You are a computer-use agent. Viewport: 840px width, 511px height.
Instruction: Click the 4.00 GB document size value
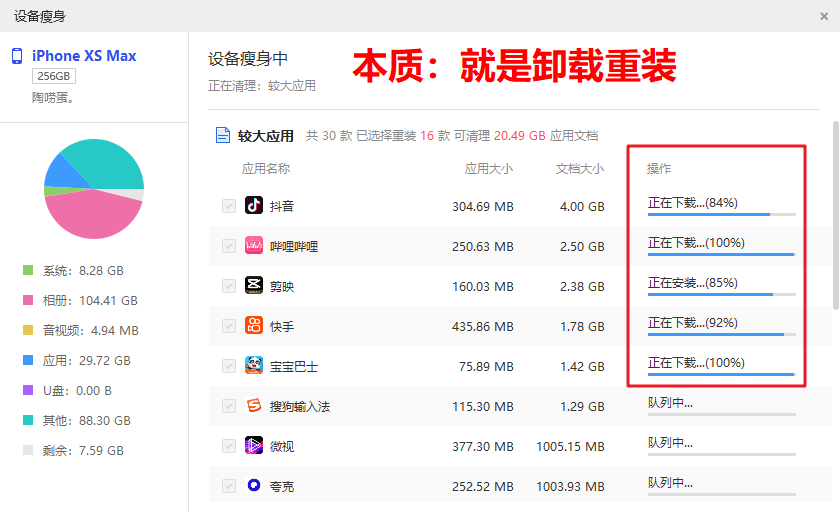(x=582, y=206)
